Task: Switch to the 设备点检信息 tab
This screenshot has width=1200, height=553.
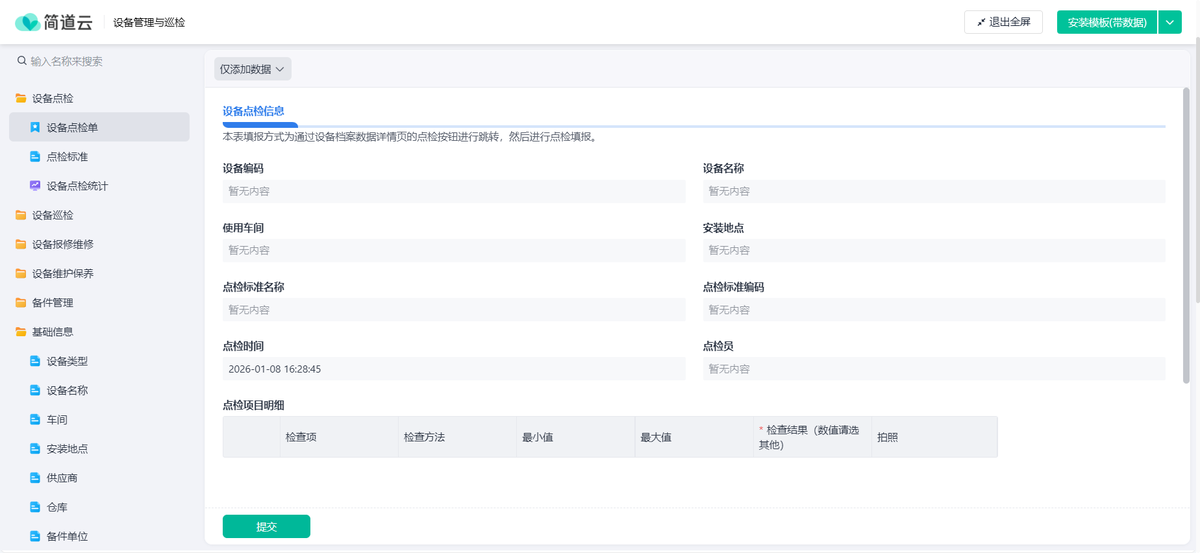Action: pyautogui.click(x=253, y=111)
